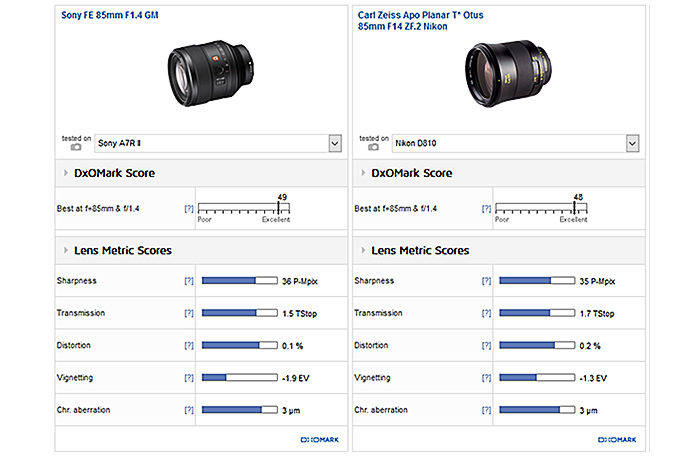Image resolution: width=700 pixels, height=457 pixels.
Task: Click the camera icon under Sony tested on
Action: 76,147
